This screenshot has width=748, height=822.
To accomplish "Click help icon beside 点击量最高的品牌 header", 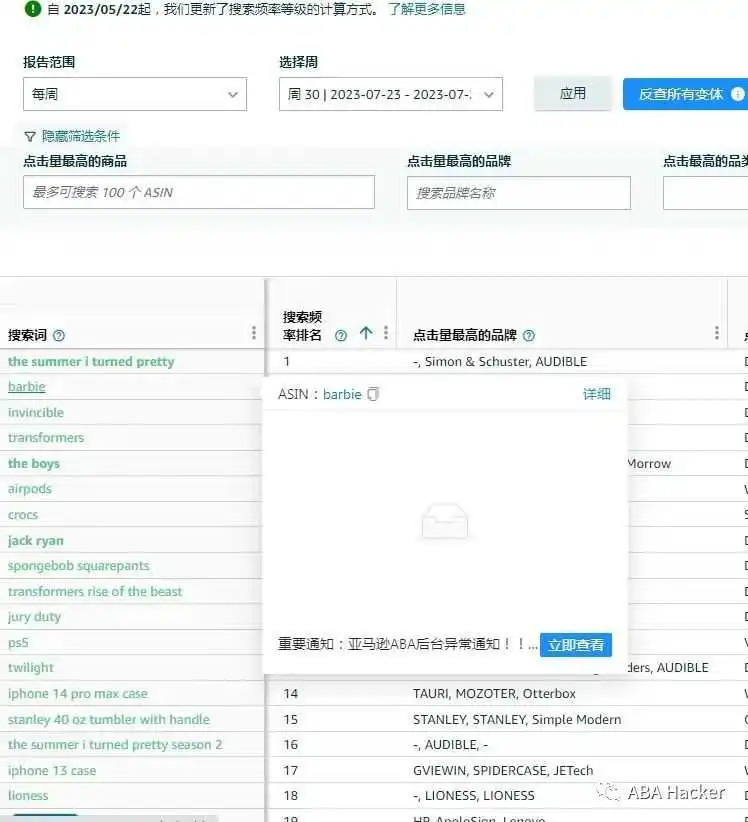I will [529, 336].
